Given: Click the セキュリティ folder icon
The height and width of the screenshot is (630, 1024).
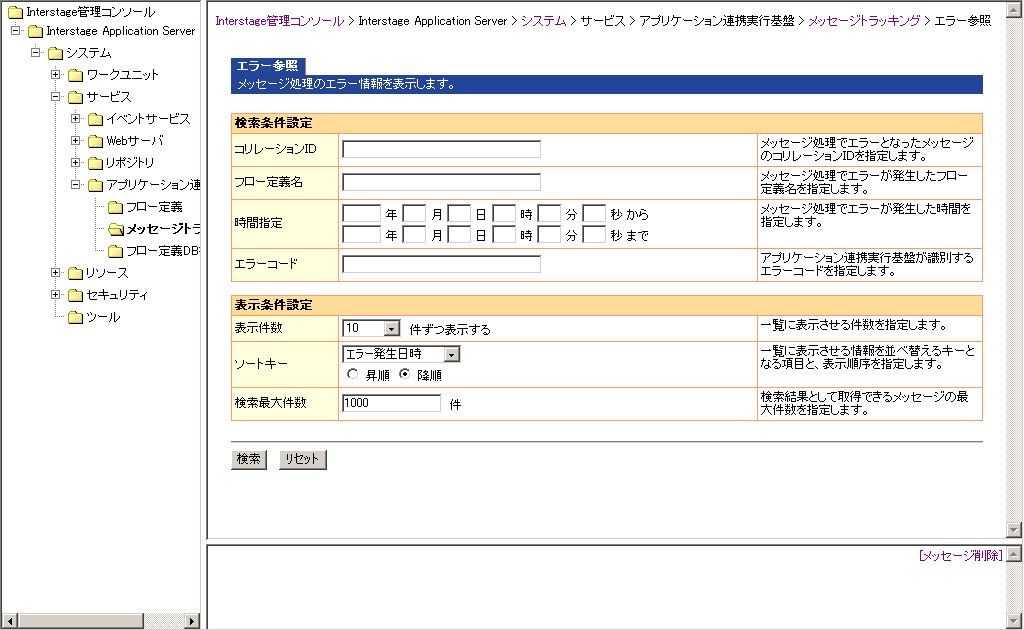Looking at the screenshot, I should pyautogui.click(x=75, y=295).
